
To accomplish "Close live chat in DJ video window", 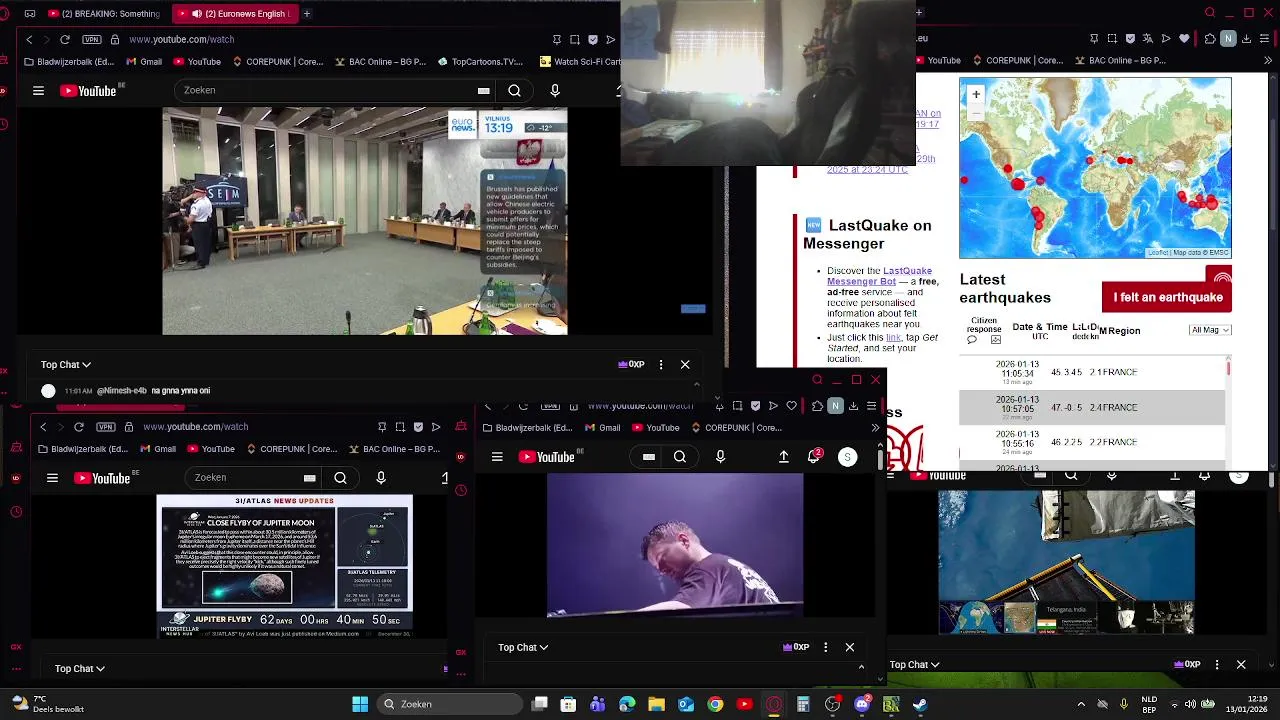I will (x=850, y=647).
